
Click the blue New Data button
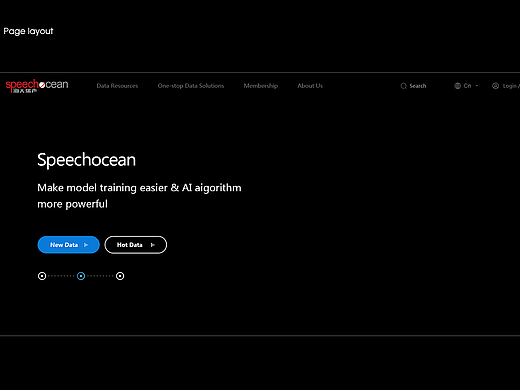click(69, 245)
